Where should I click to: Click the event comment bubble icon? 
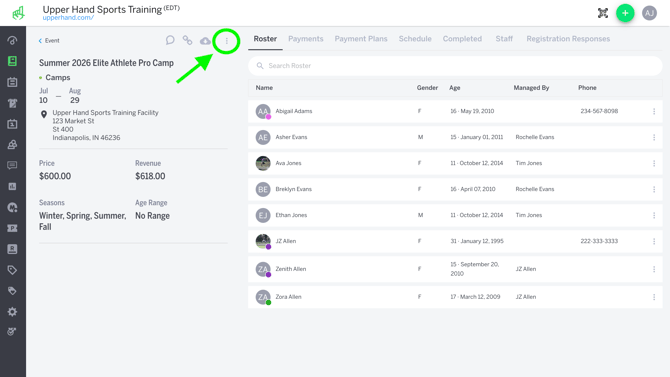point(170,40)
